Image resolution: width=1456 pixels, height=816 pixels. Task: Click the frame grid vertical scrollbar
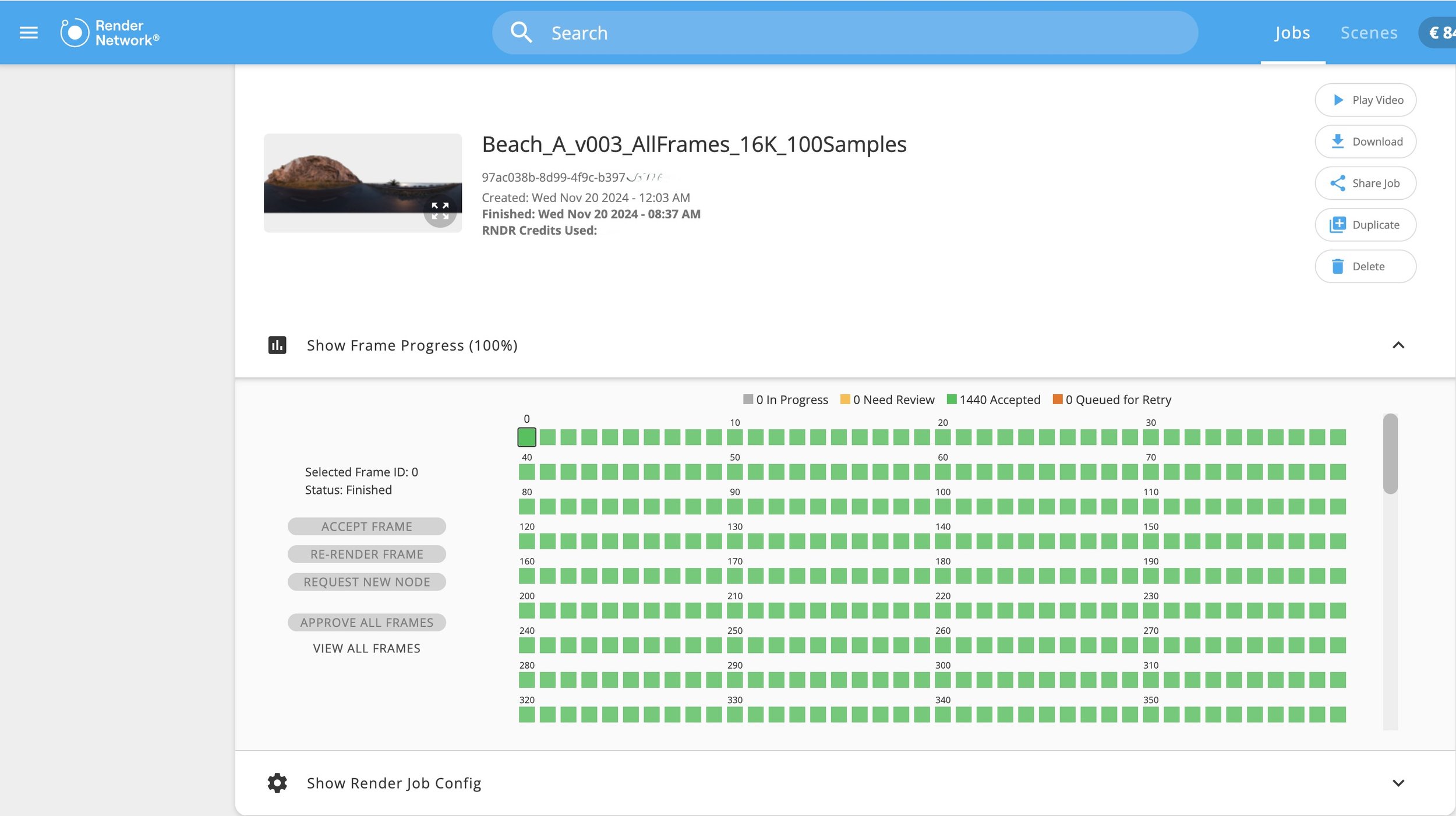[x=1390, y=454]
